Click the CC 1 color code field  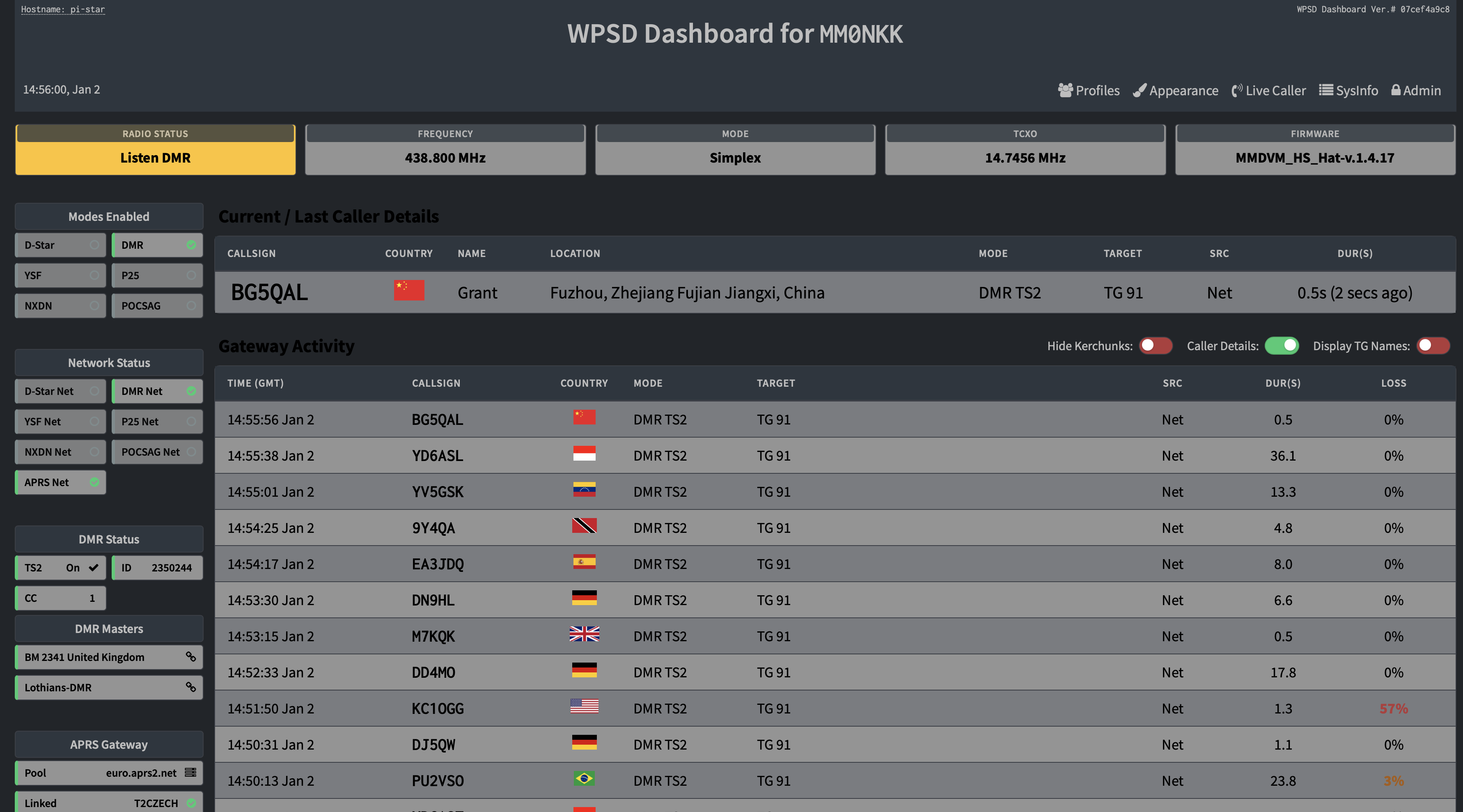point(61,598)
